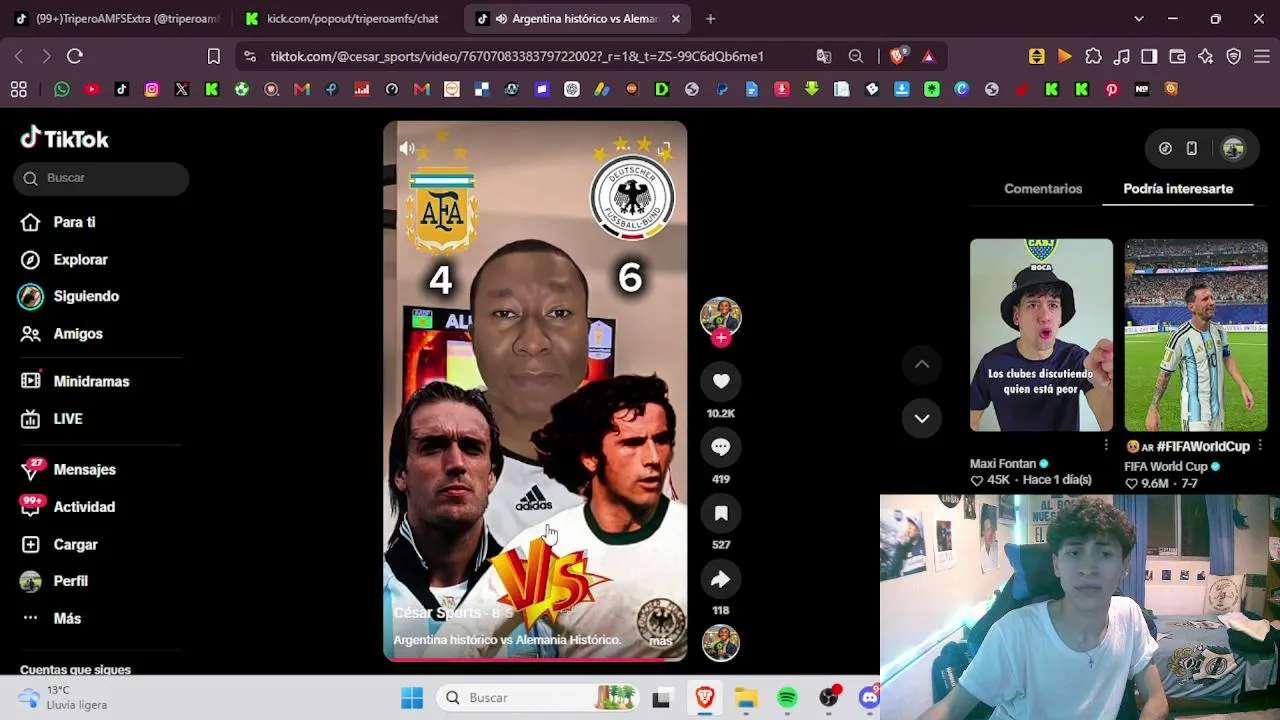Open the Instagram bookmark in bookmarks bar
Viewport: 1280px width, 720px height.
tap(152, 89)
